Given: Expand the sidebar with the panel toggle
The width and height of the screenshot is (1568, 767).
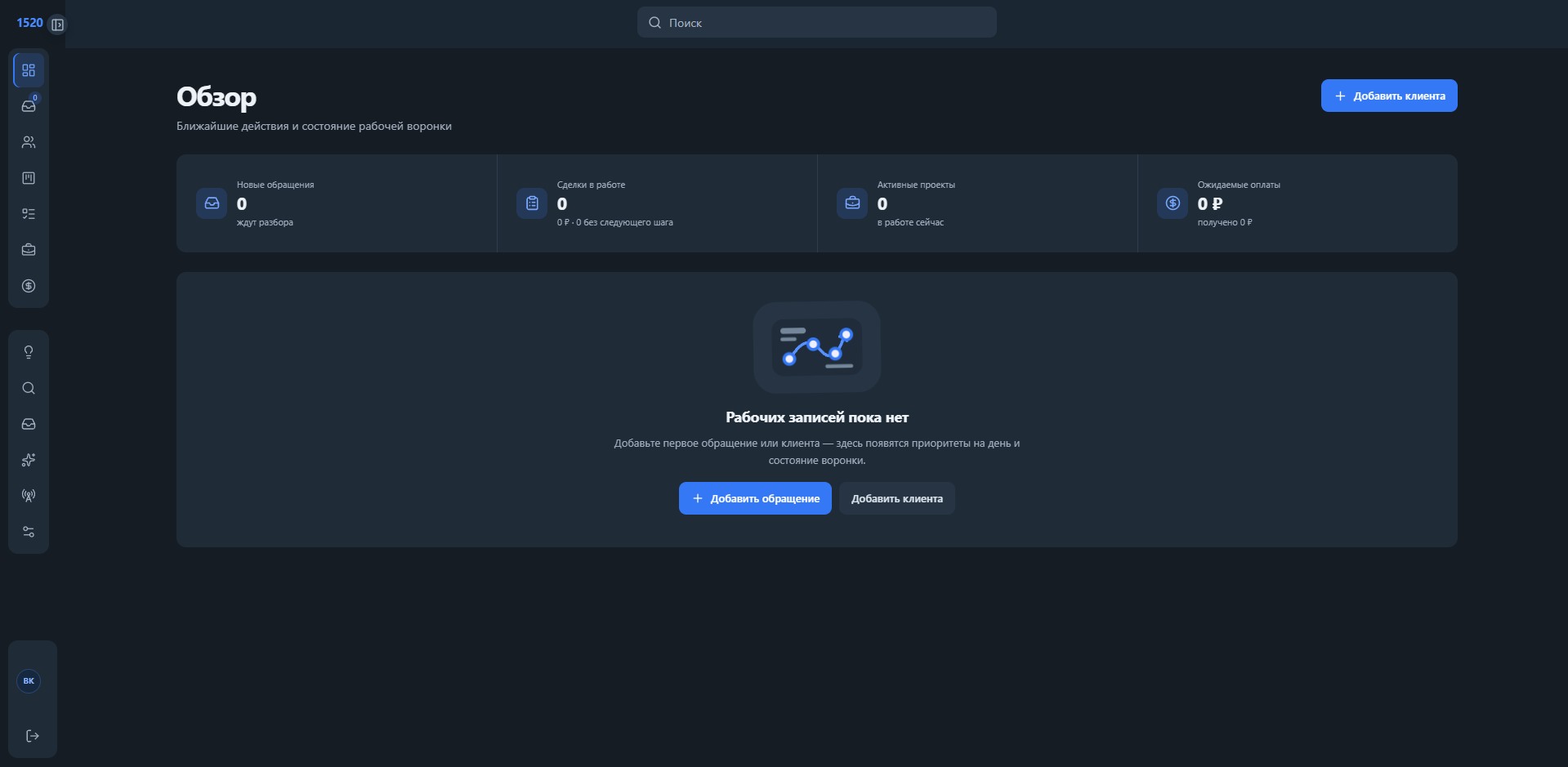Looking at the screenshot, I should [57, 25].
